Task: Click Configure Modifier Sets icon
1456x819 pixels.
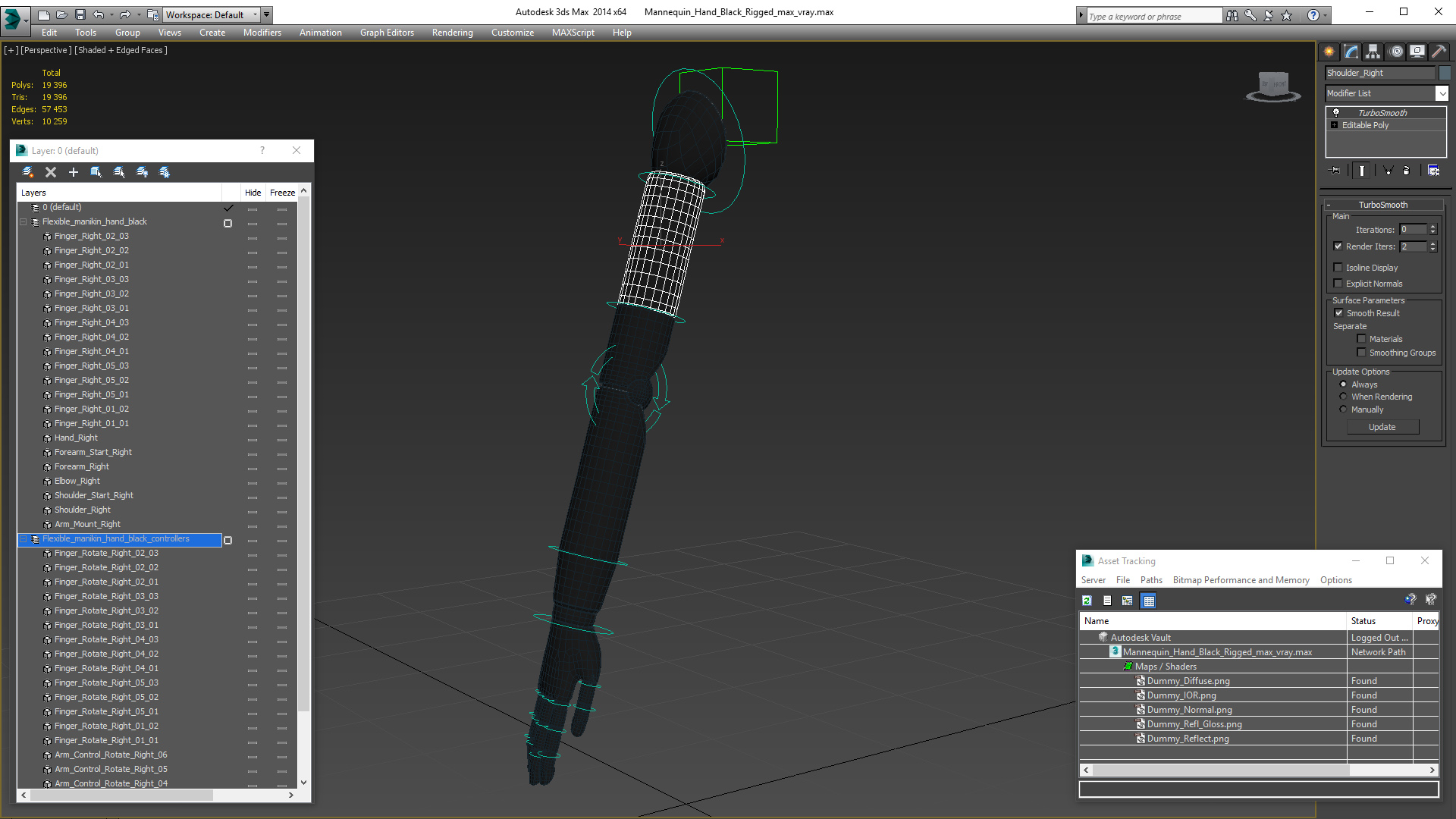Action: (x=1433, y=171)
